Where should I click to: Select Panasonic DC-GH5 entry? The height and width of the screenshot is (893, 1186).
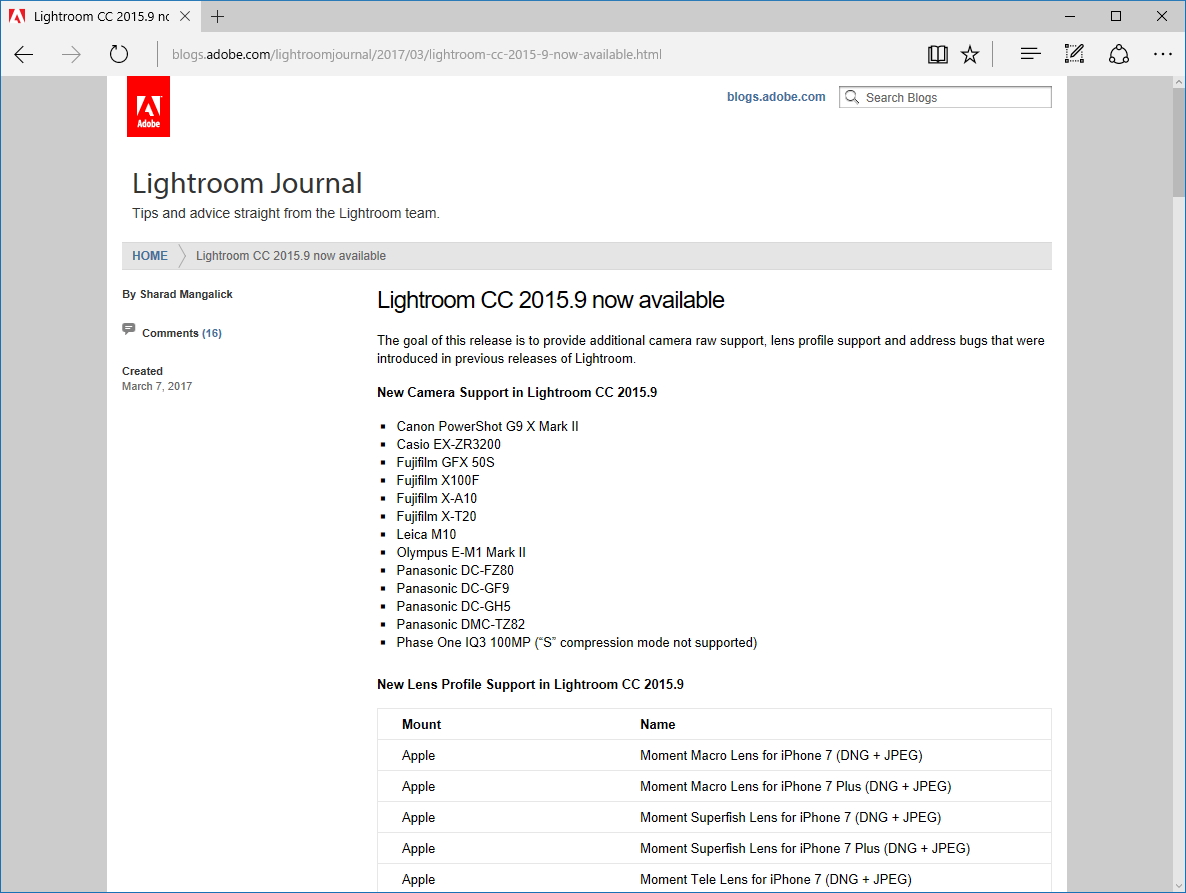click(x=453, y=606)
